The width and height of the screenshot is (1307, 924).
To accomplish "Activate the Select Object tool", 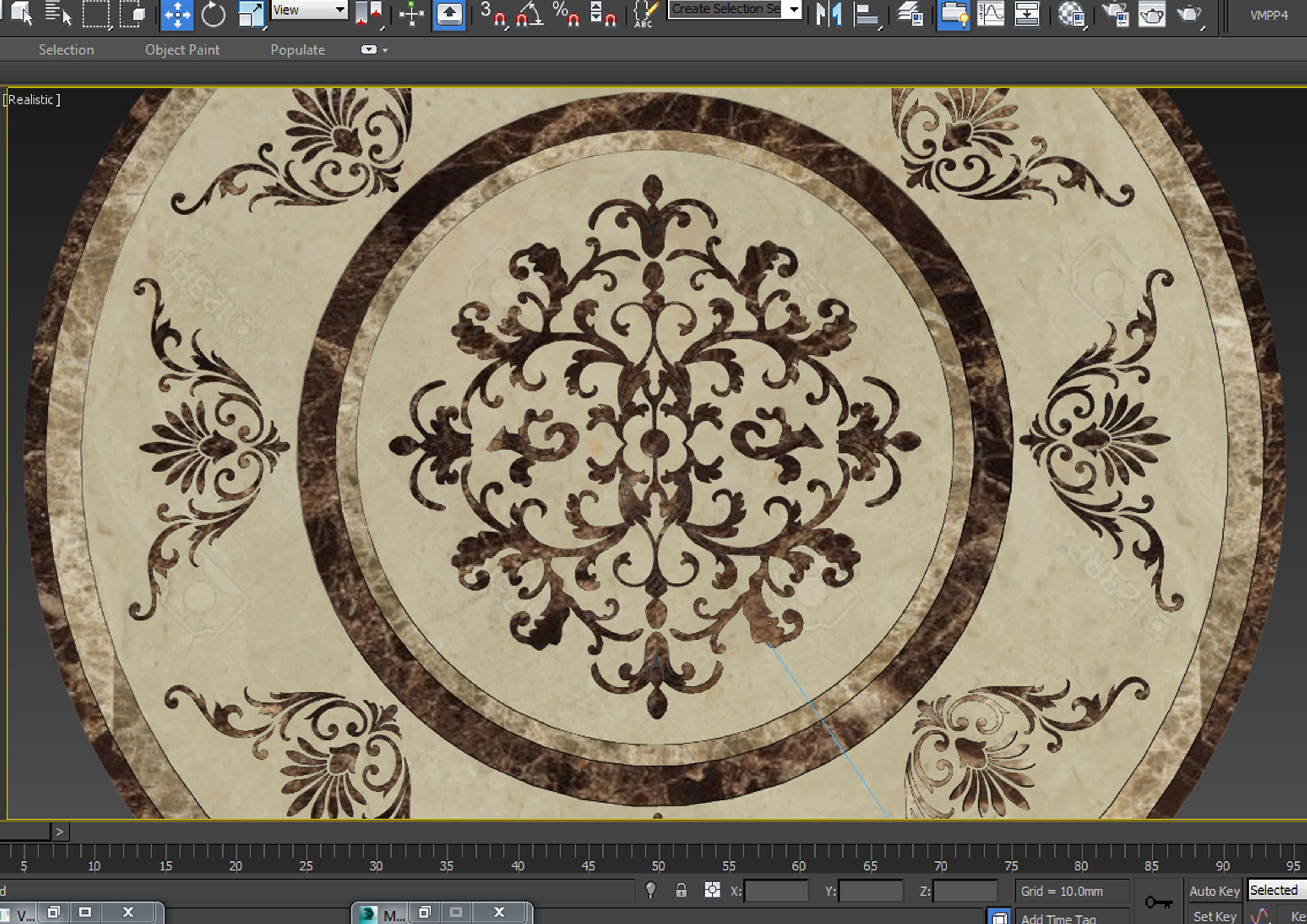I will (x=21, y=14).
